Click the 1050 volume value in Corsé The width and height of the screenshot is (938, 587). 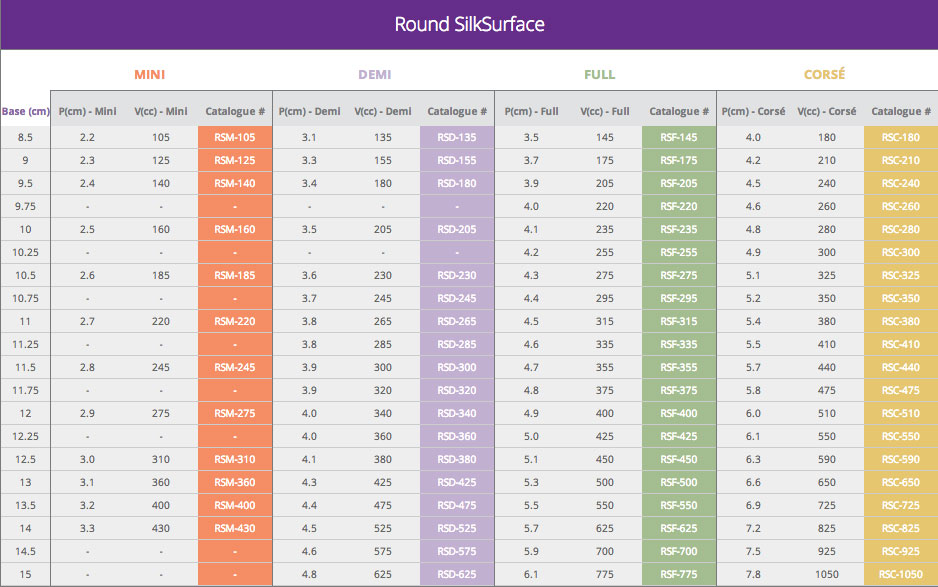point(826,575)
